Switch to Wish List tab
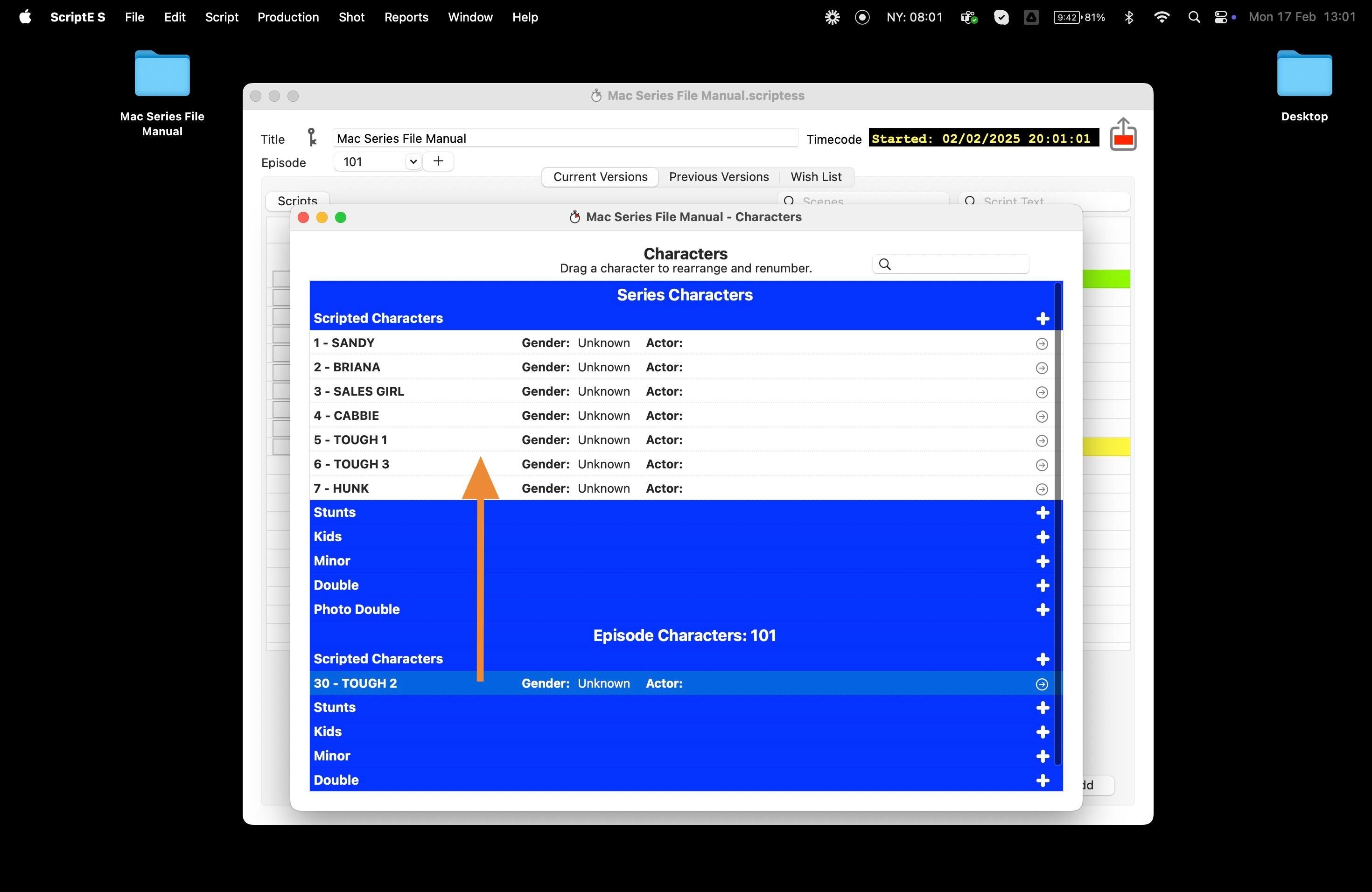This screenshot has height=892, width=1372. tap(815, 177)
